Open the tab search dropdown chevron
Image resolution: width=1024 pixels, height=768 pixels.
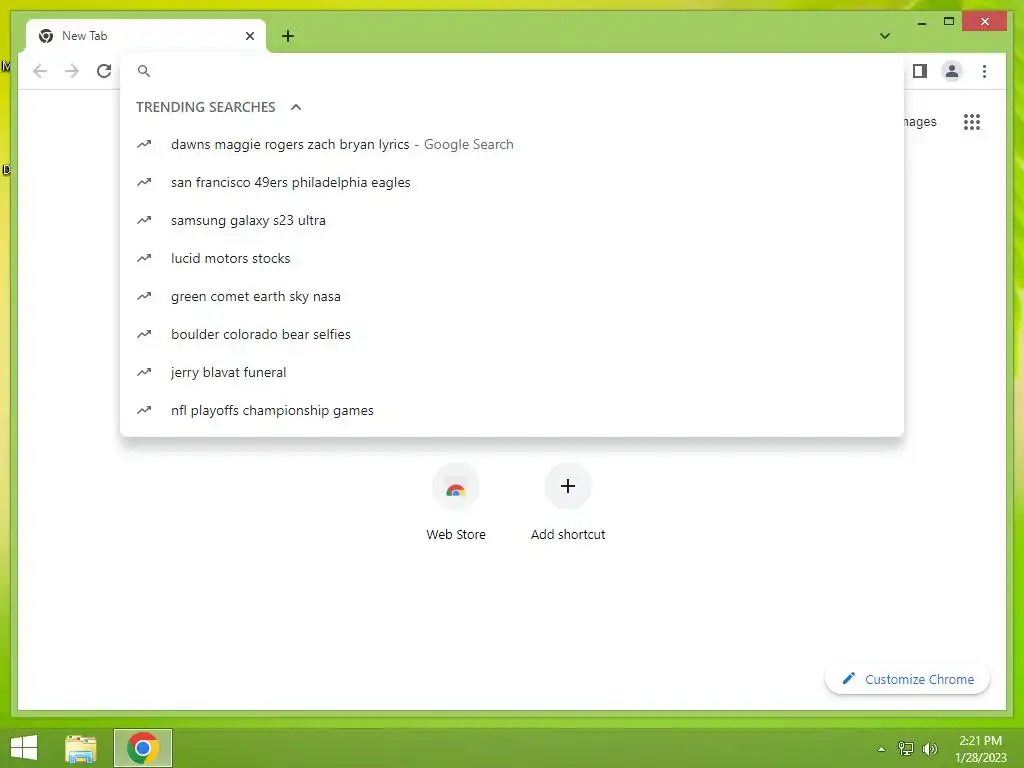tap(885, 36)
